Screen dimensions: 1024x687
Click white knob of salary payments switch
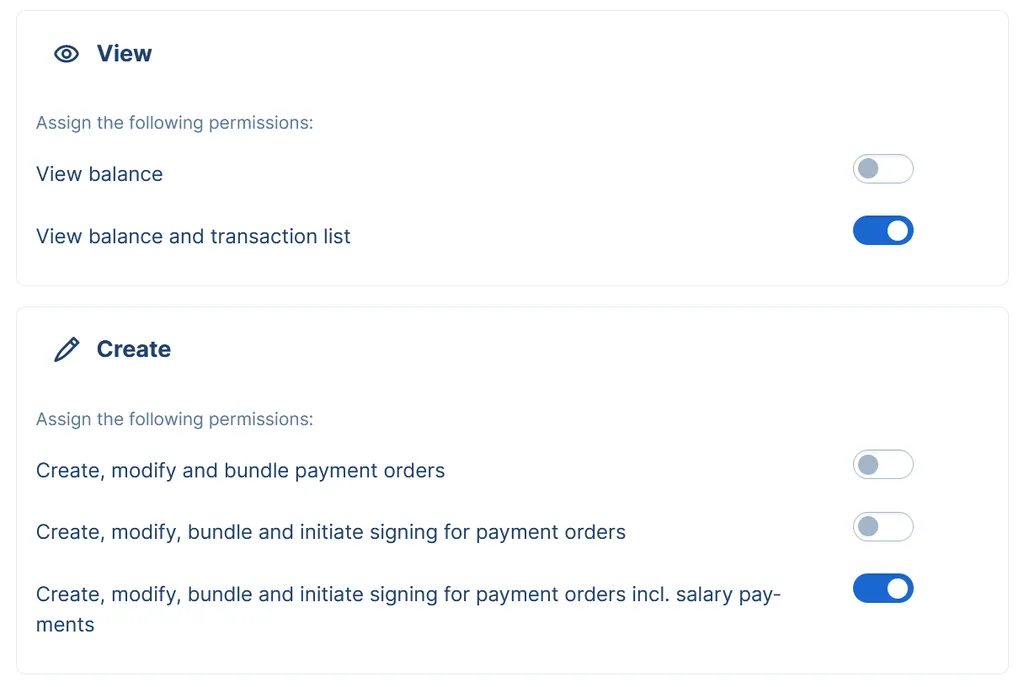898,589
